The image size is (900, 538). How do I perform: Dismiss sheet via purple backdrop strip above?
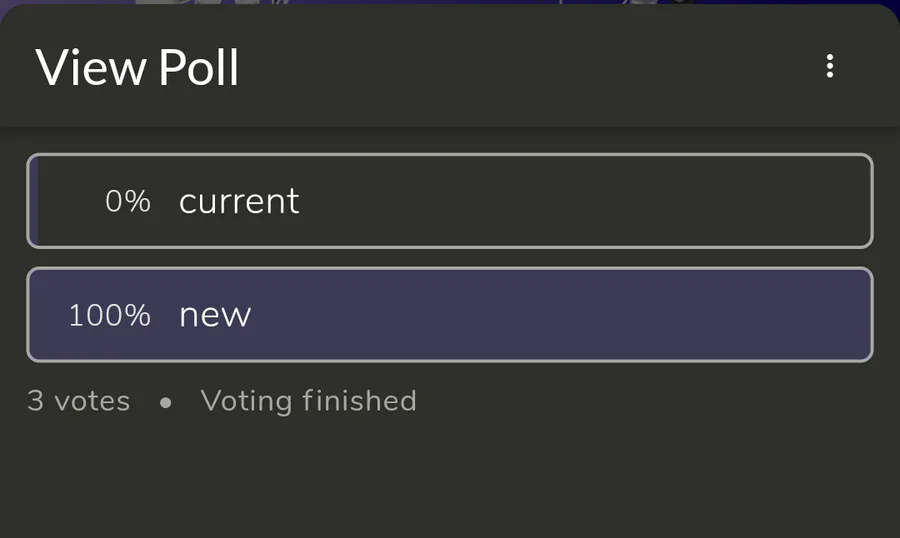(450, 2)
